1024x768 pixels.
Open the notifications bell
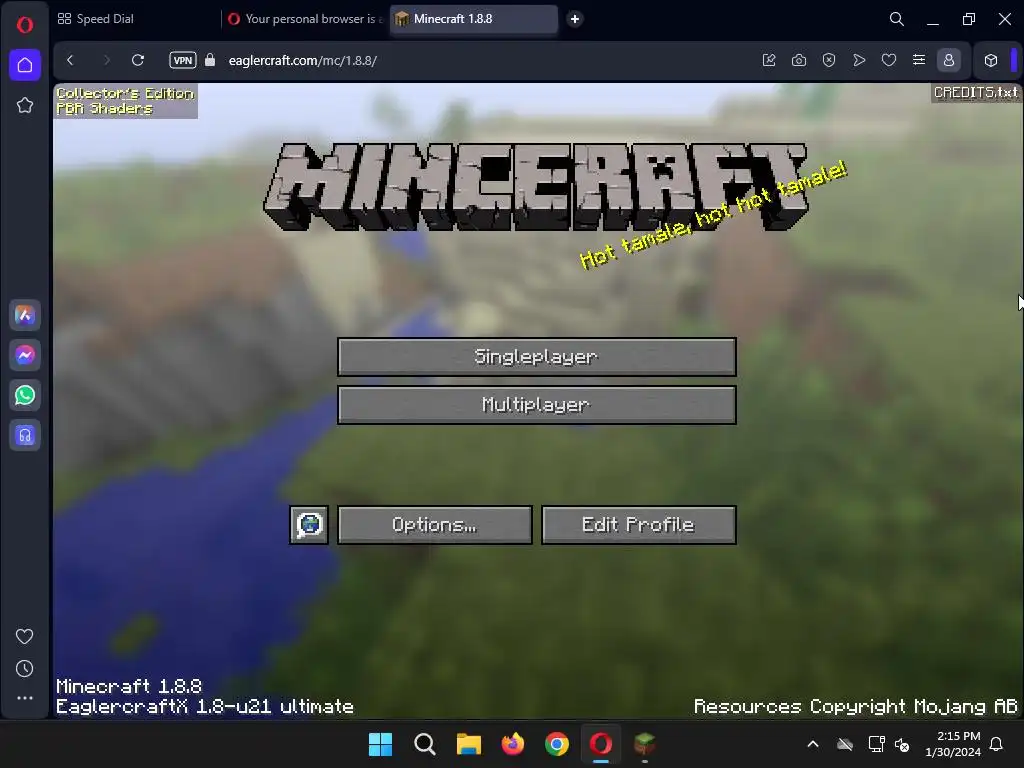997,744
